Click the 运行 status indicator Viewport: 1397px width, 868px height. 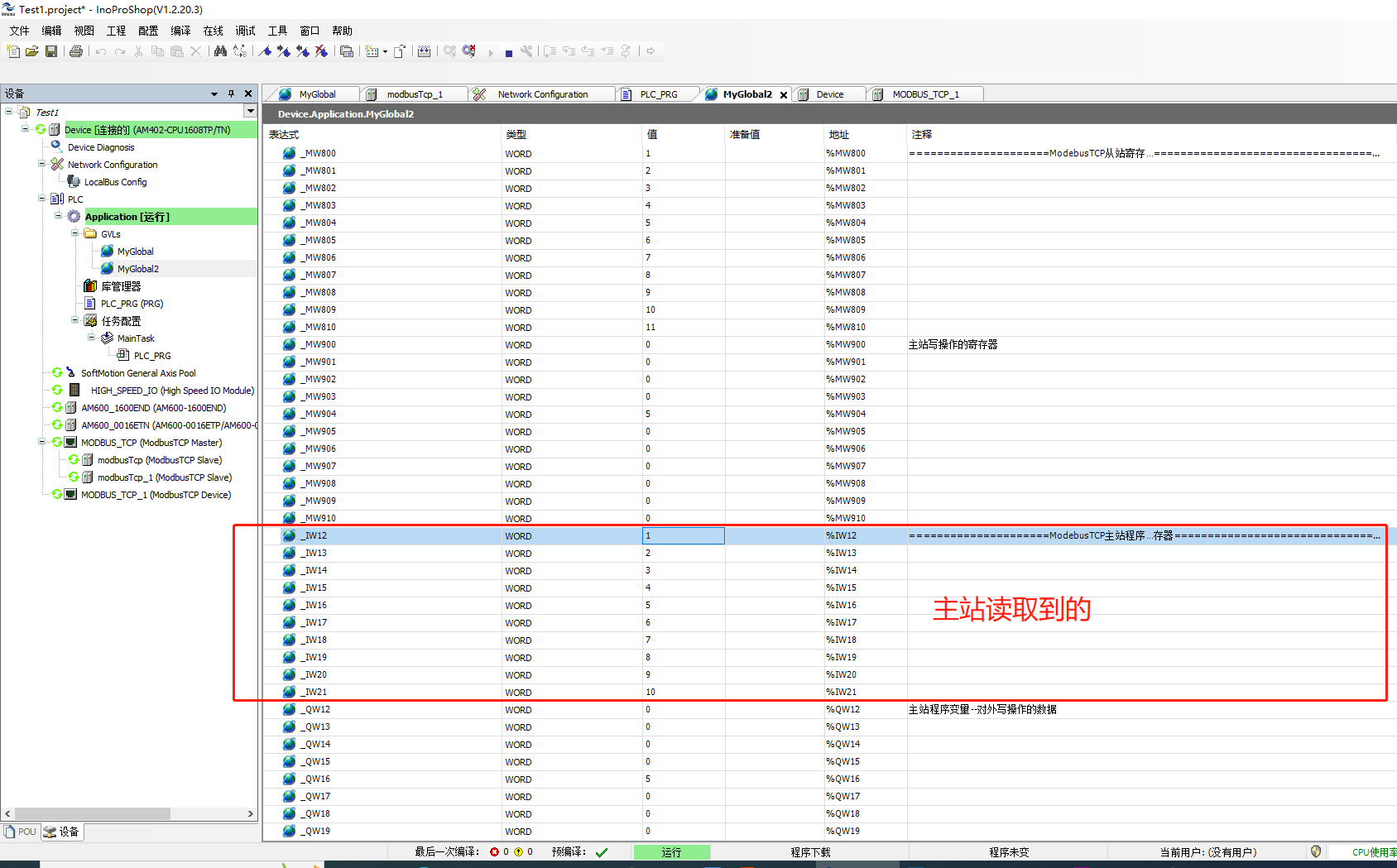point(671,852)
